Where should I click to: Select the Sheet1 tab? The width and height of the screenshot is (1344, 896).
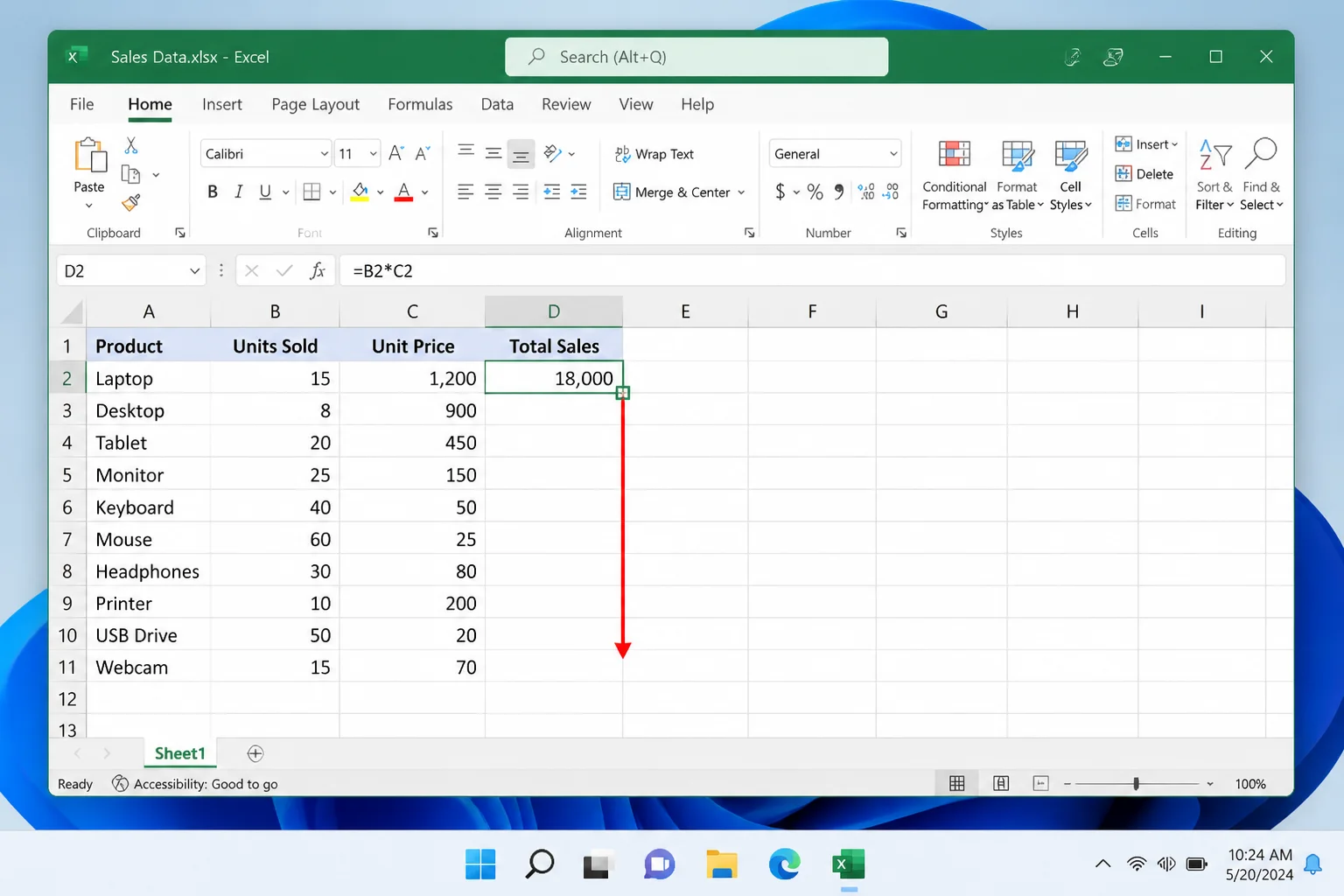[180, 753]
